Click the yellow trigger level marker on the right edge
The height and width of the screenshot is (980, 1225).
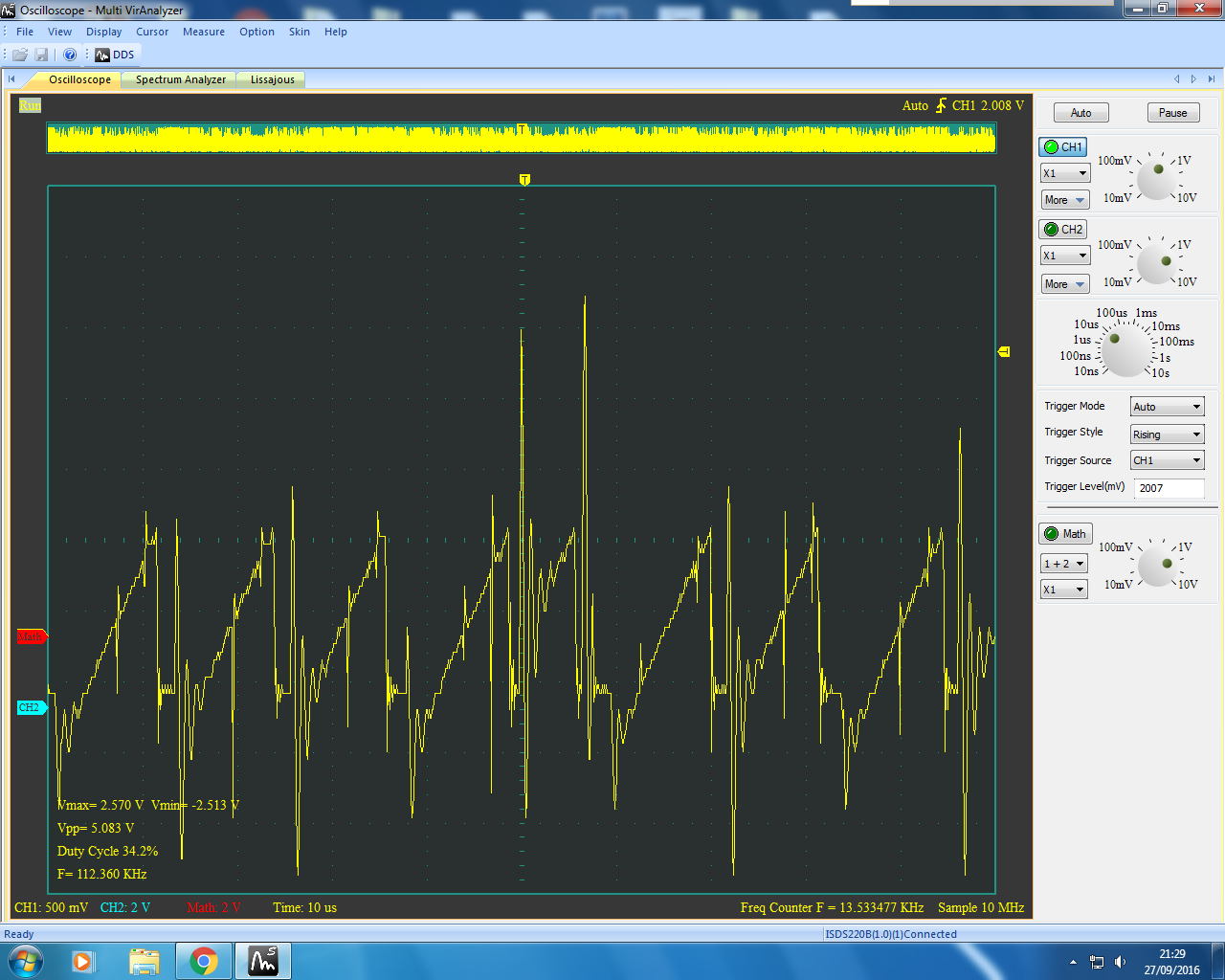[x=1004, y=352]
